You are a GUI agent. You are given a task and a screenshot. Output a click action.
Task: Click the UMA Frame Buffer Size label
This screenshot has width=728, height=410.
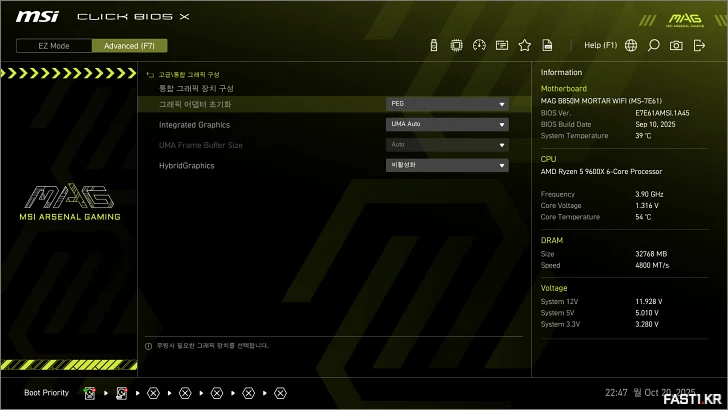201,145
